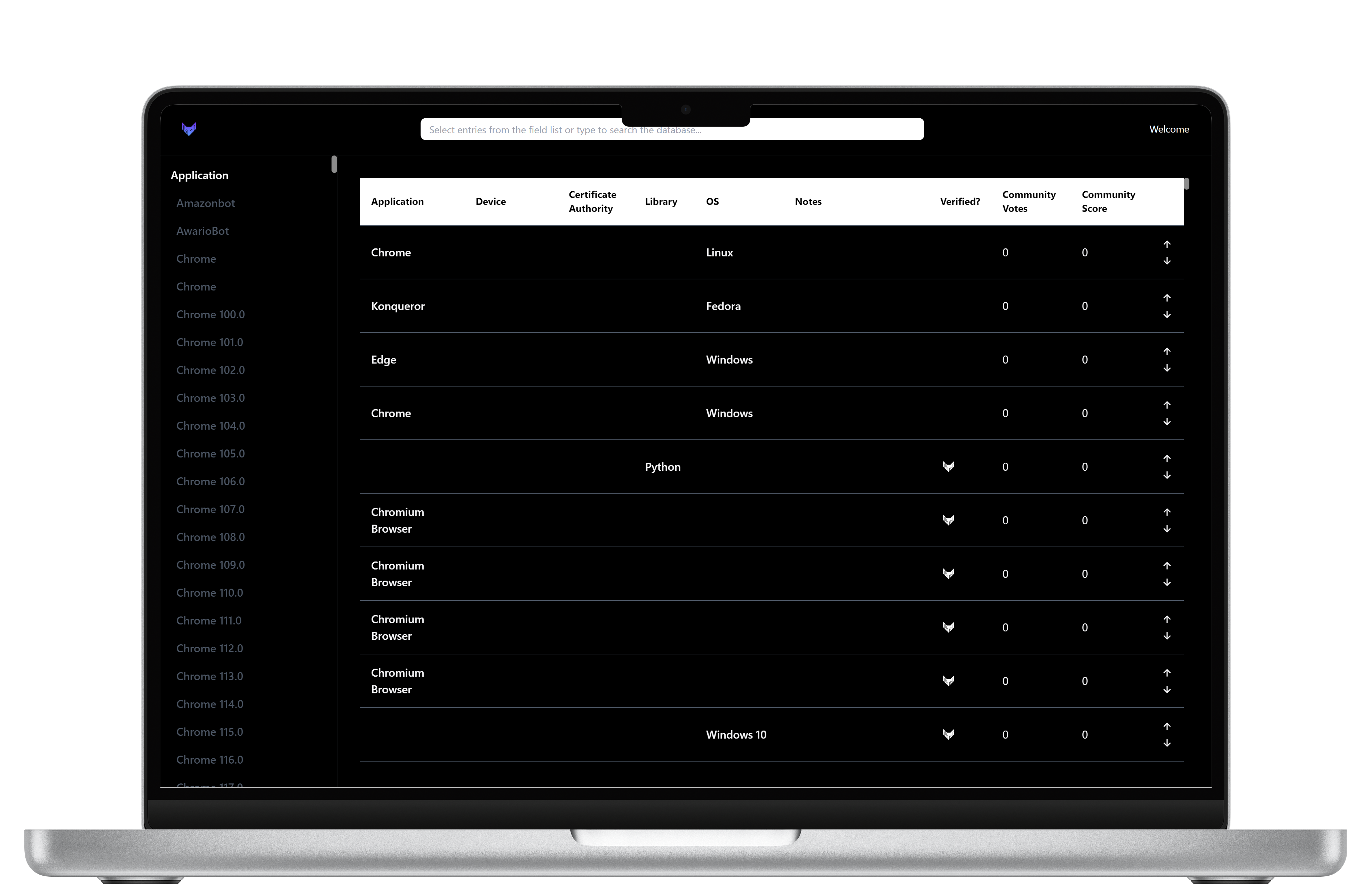The width and height of the screenshot is (1372, 892).
Task: Click the upvote arrow for Konqueror on Fedora
Action: point(1166,297)
